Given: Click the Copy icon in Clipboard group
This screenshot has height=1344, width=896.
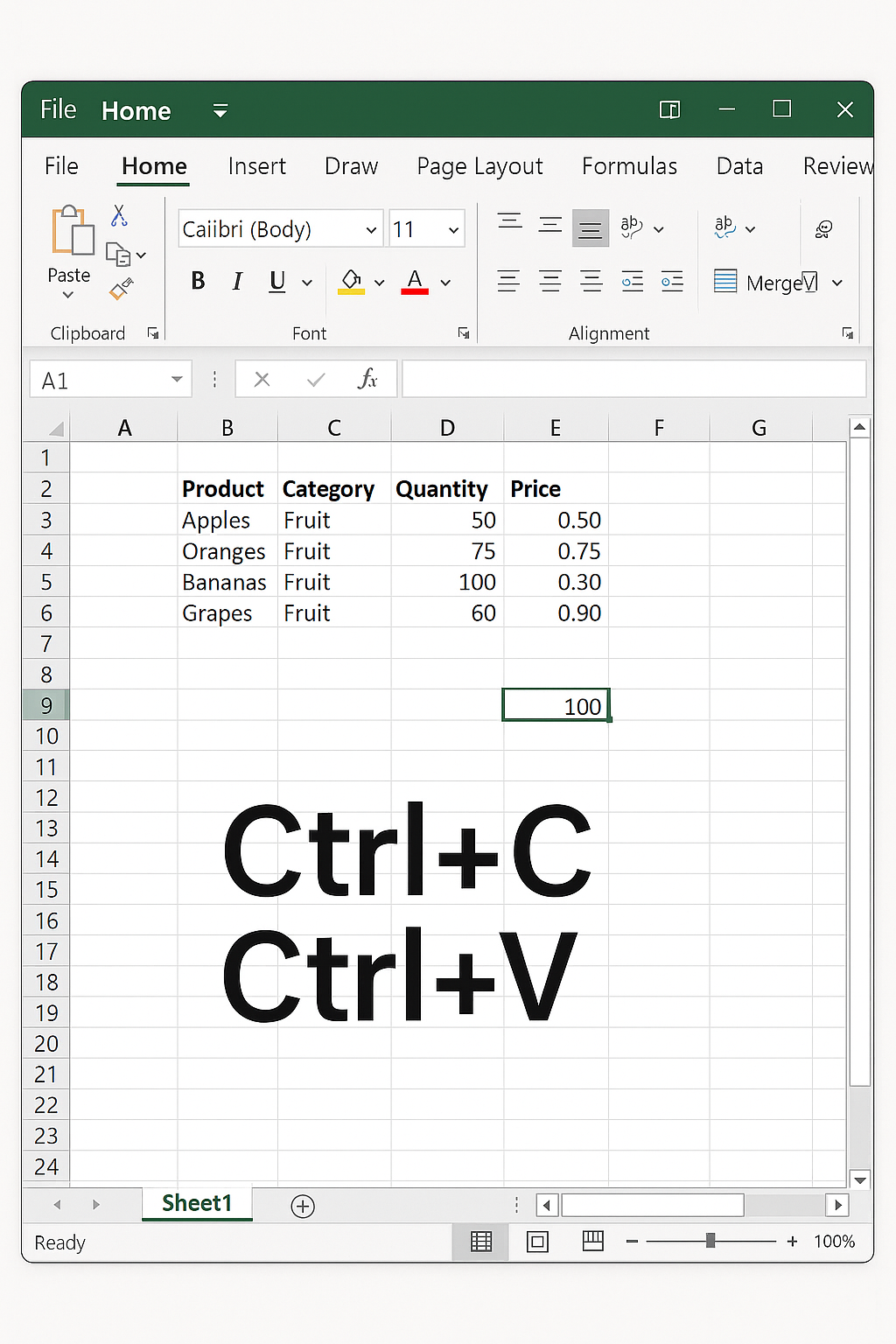Looking at the screenshot, I should click(118, 255).
